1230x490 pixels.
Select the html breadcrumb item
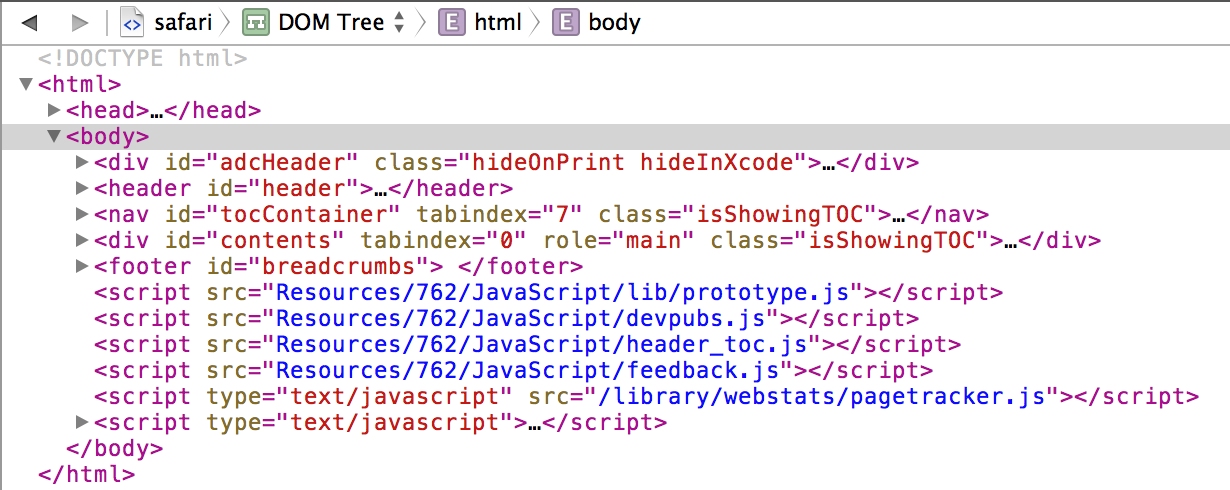[498, 22]
